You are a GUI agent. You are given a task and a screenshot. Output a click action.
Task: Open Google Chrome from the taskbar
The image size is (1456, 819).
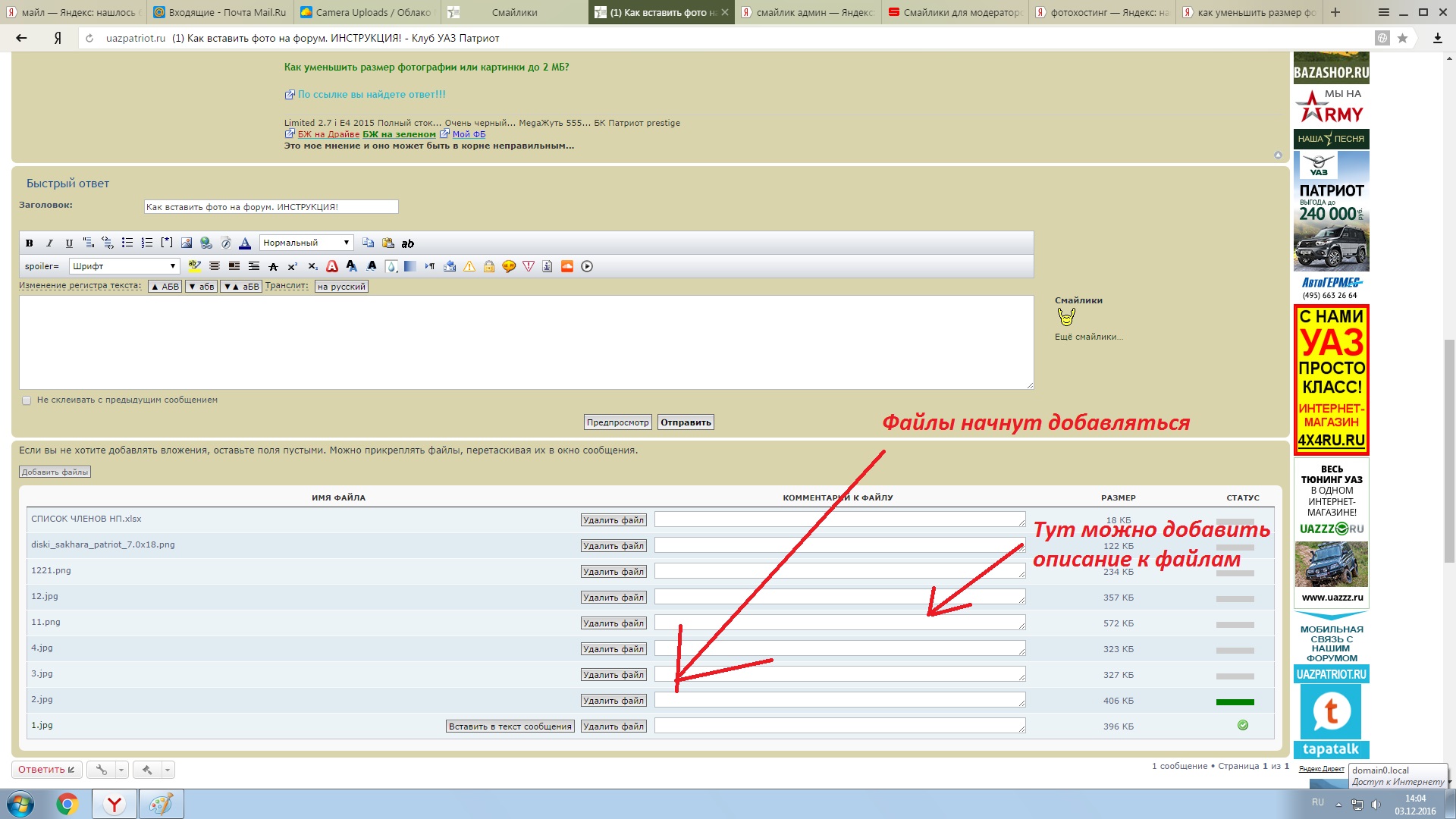pyautogui.click(x=67, y=804)
